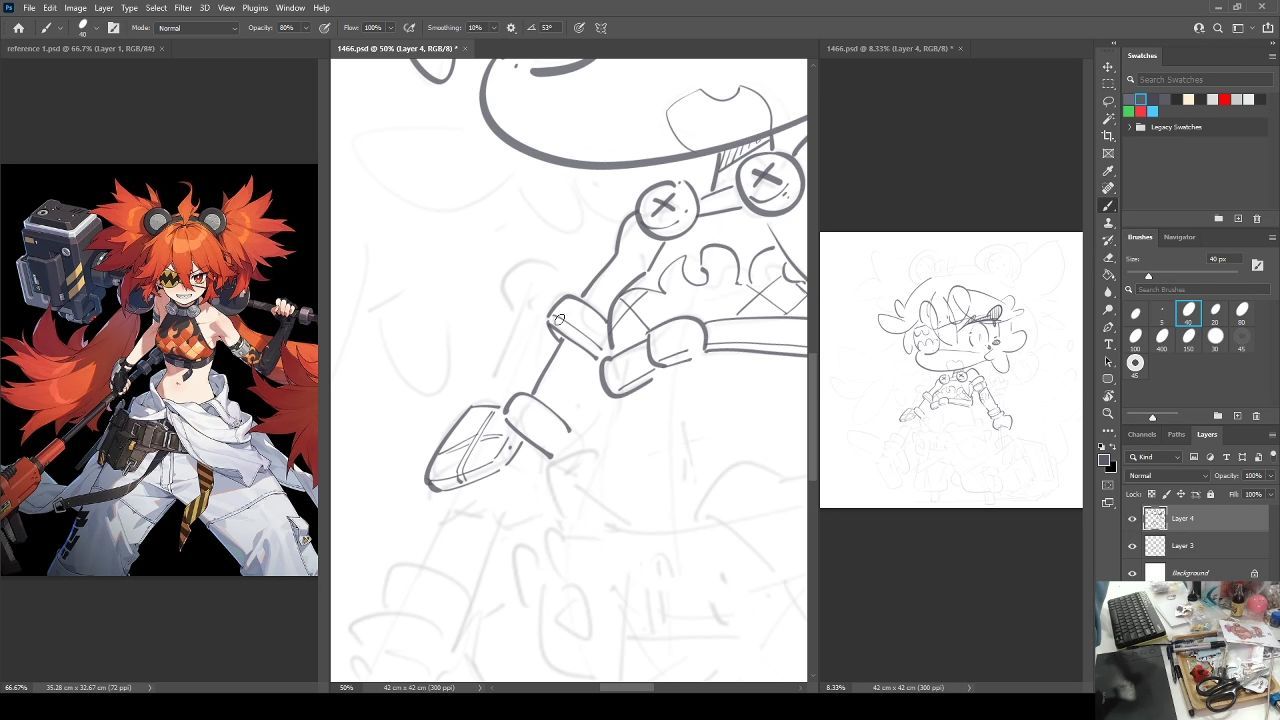
Task: Hide the Background layer eye icon
Action: (1132, 573)
